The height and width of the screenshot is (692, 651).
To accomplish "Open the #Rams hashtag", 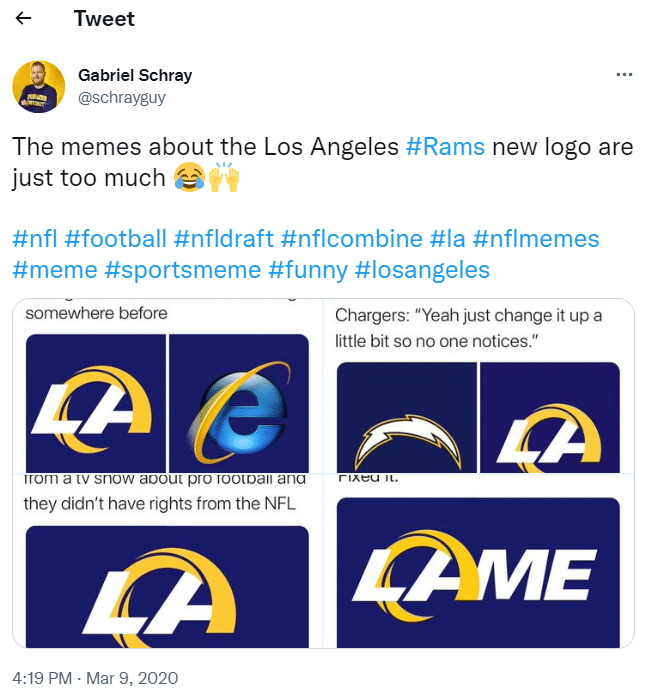I will pos(445,147).
